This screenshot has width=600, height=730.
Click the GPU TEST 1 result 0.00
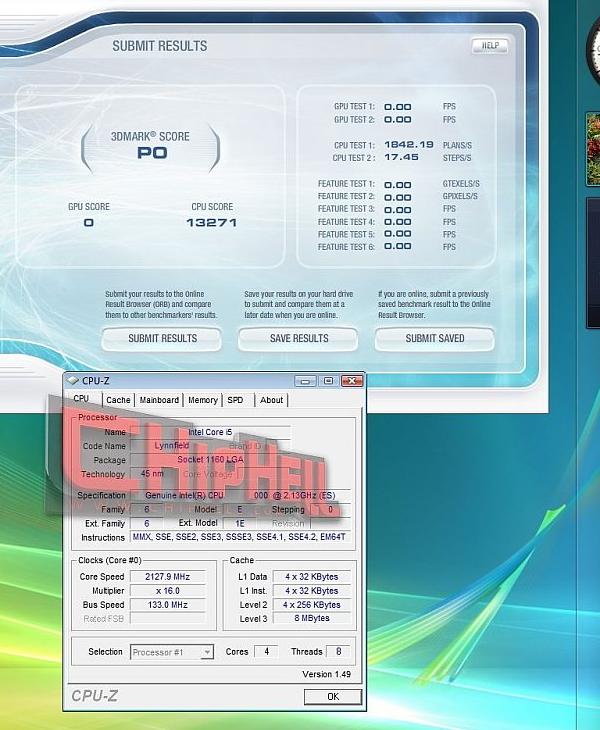[398, 107]
